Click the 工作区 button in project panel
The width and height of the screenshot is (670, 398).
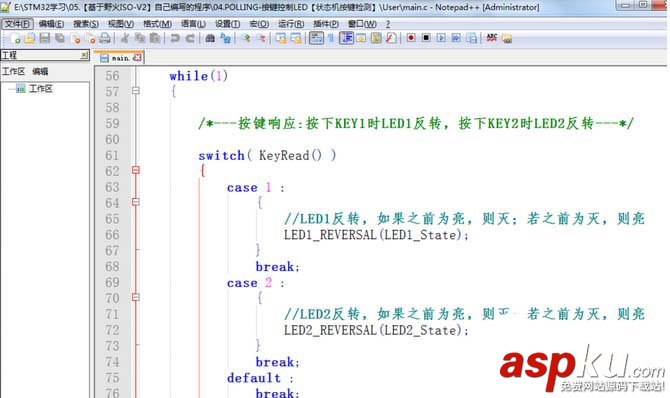(x=13, y=71)
